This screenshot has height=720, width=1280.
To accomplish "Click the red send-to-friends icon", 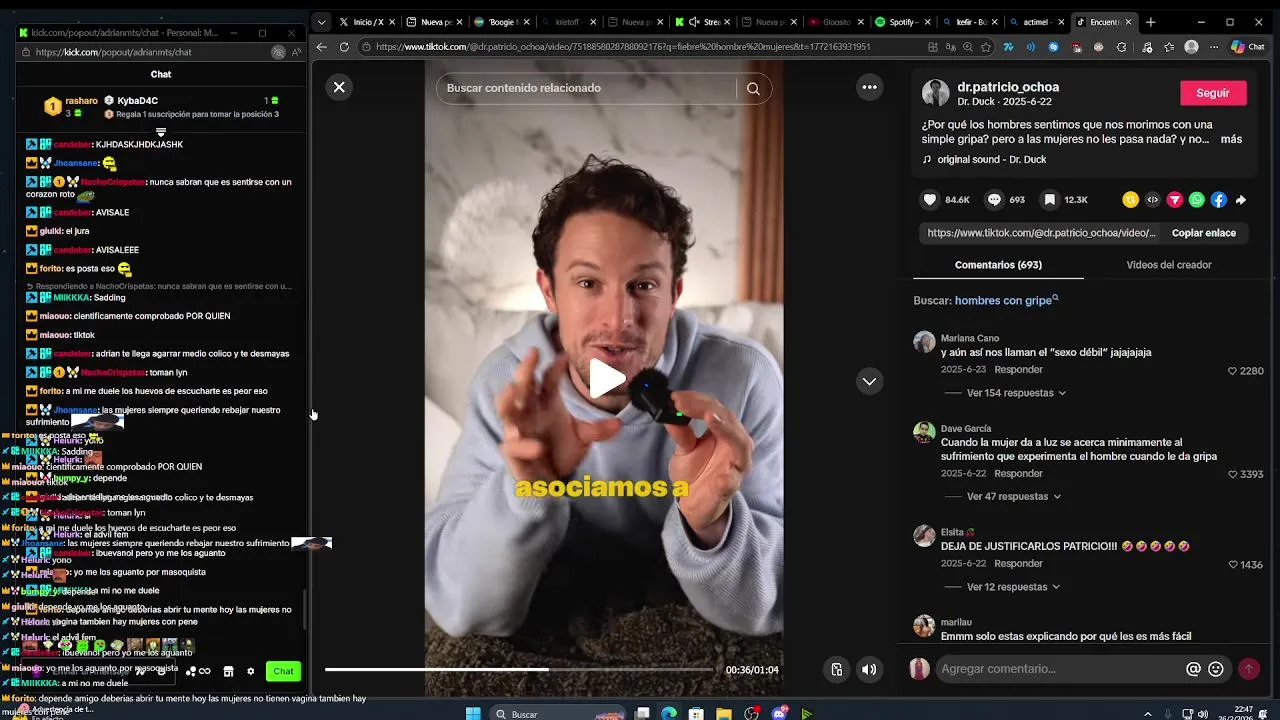I will click(1174, 200).
